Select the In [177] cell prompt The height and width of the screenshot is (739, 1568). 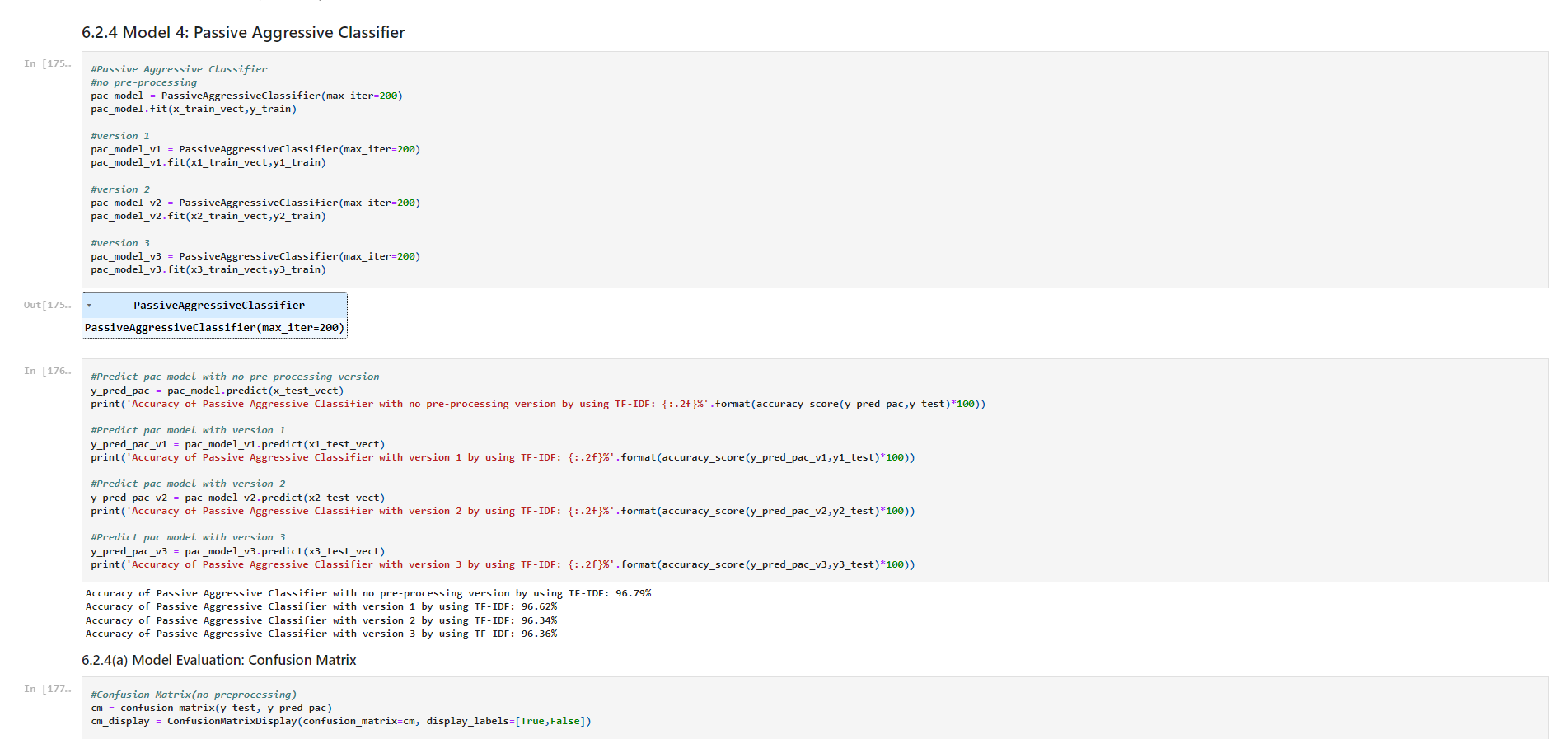pyautogui.click(x=47, y=690)
